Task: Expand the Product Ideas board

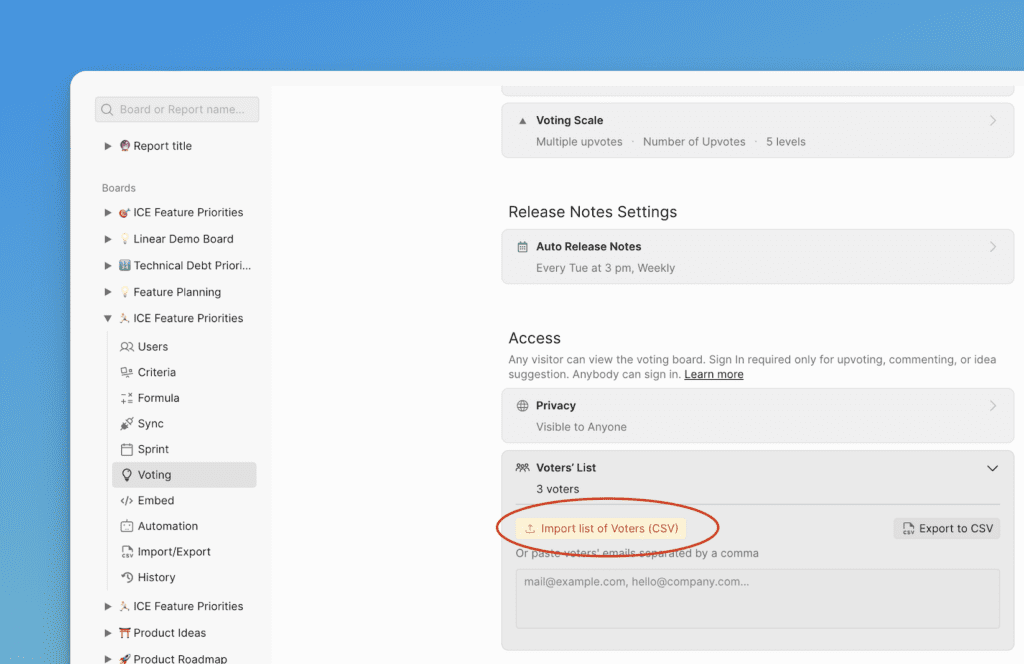Action: pyautogui.click(x=108, y=632)
